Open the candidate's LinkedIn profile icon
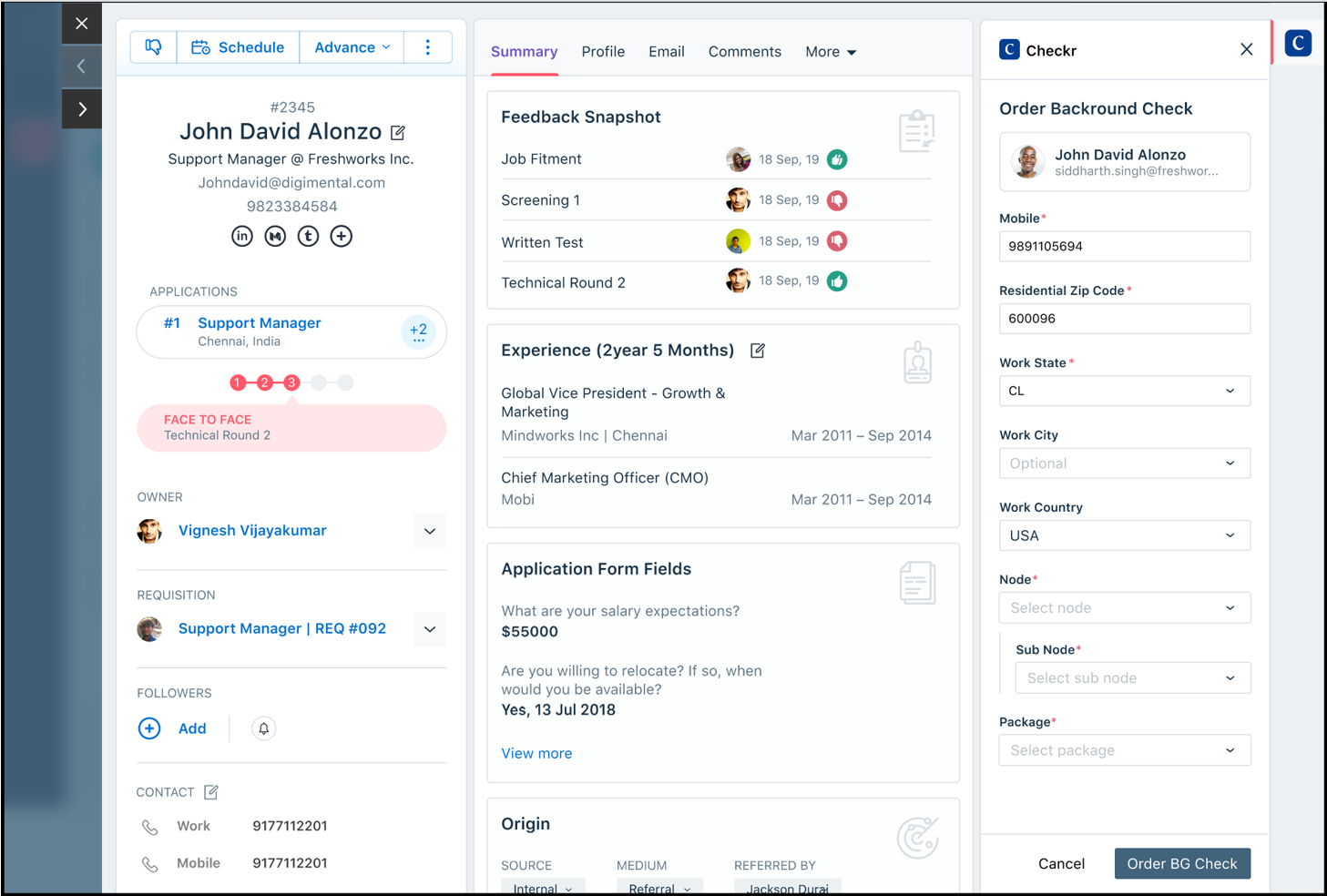The image size is (1327, 896). [x=242, y=236]
